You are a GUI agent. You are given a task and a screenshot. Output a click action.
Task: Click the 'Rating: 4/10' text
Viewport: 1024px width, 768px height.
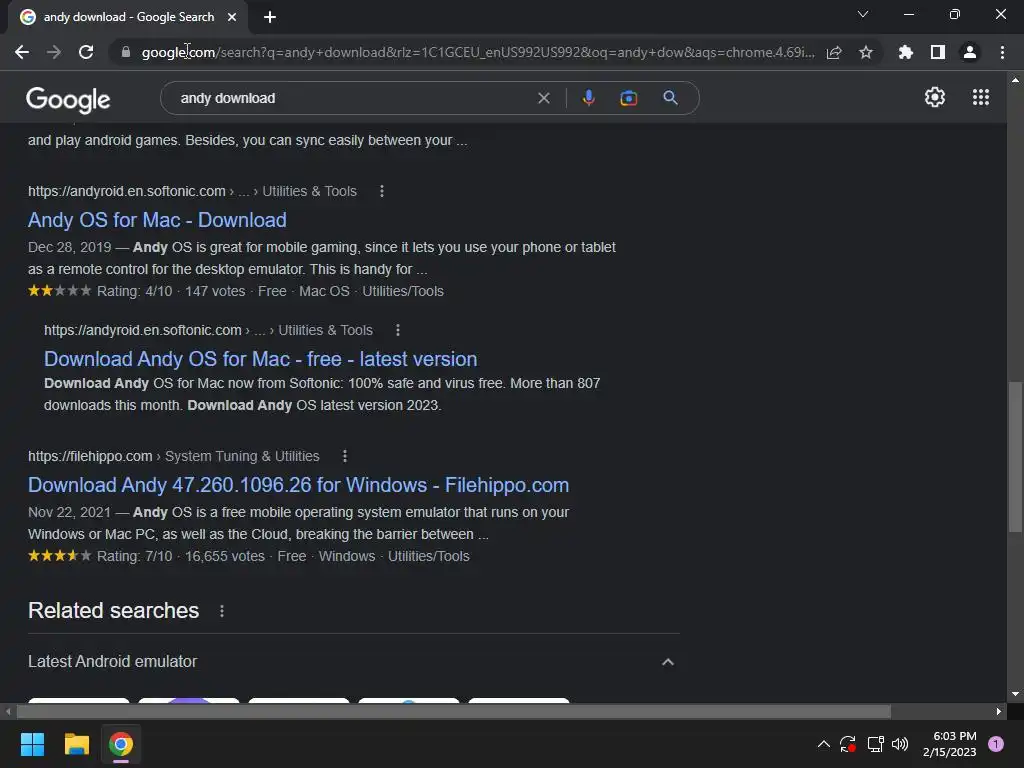point(135,291)
